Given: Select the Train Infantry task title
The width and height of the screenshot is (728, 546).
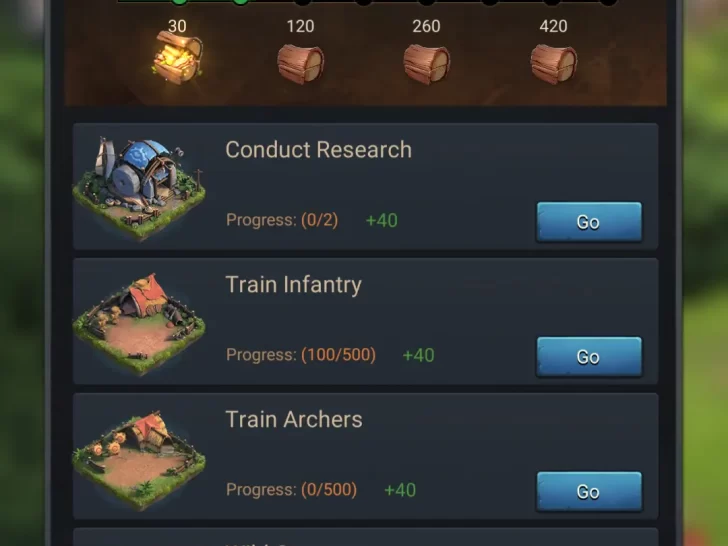Looking at the screenshot, I should coord(293,285).
